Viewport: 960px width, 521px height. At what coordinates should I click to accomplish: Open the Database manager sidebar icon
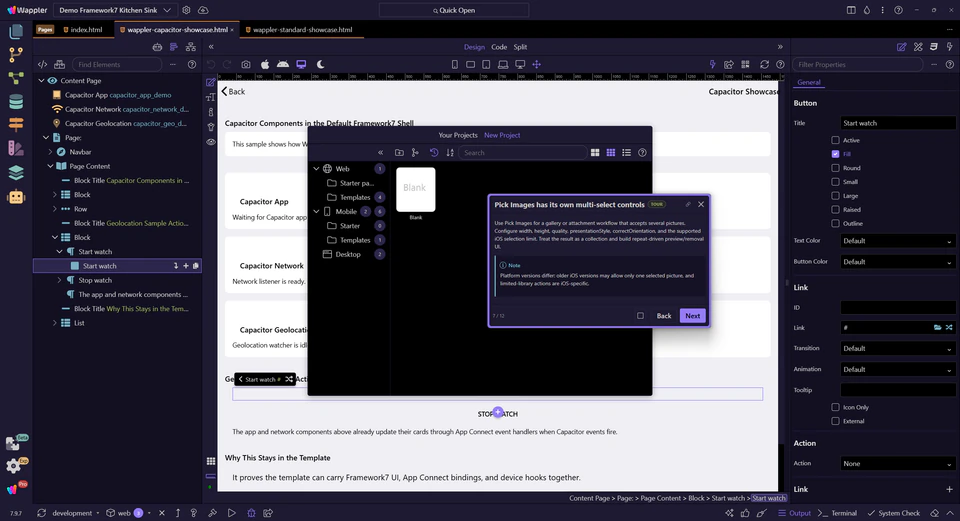pyautogui.click(x=16, y=102)
